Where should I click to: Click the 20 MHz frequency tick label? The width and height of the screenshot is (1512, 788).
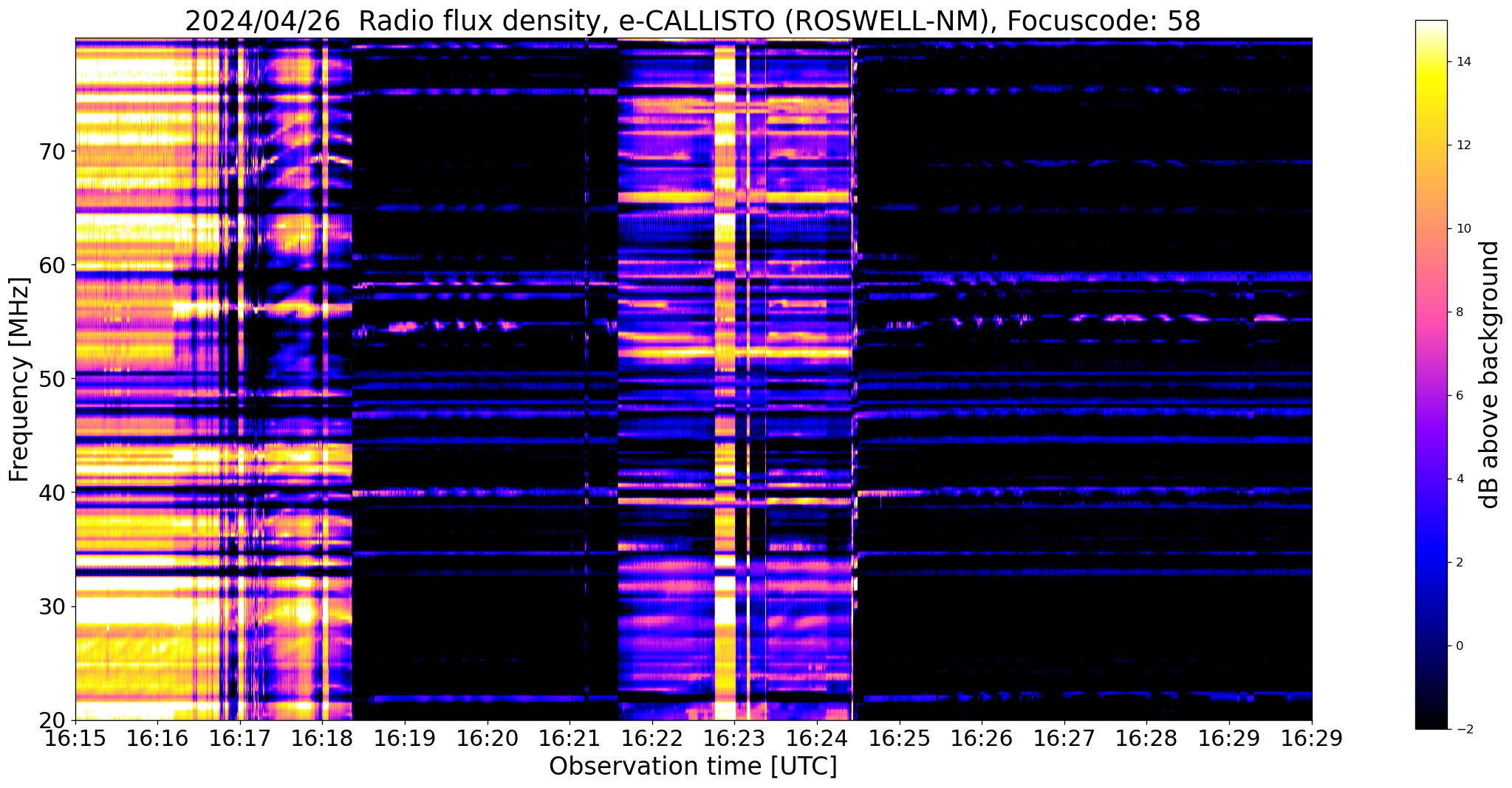[52, 720]
